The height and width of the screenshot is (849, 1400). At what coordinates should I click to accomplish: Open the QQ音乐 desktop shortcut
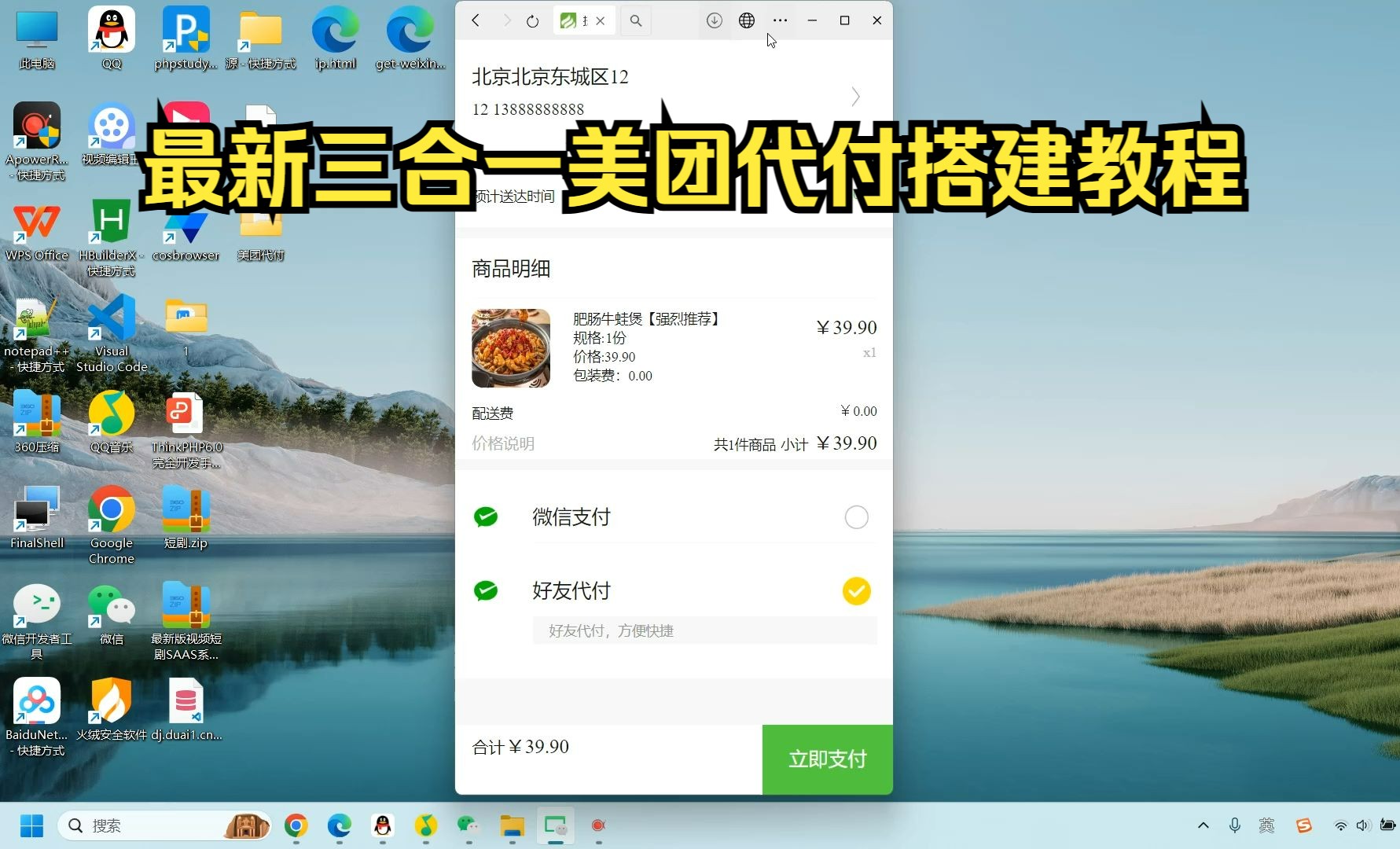click(112, 423)
